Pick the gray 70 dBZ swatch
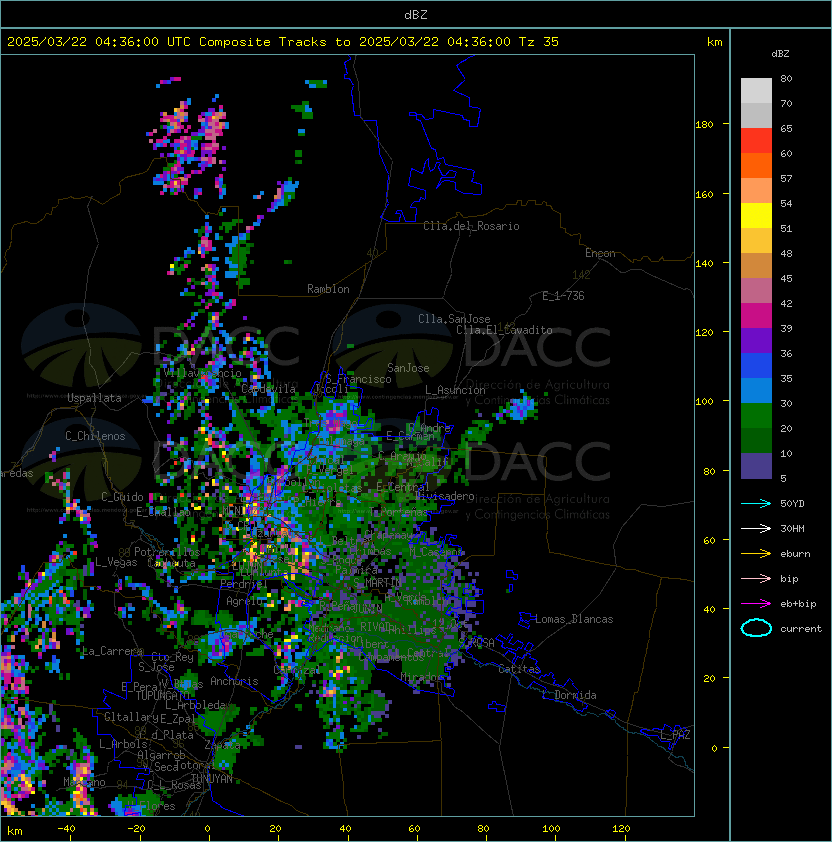832x842 pixels. coord(756,115)
